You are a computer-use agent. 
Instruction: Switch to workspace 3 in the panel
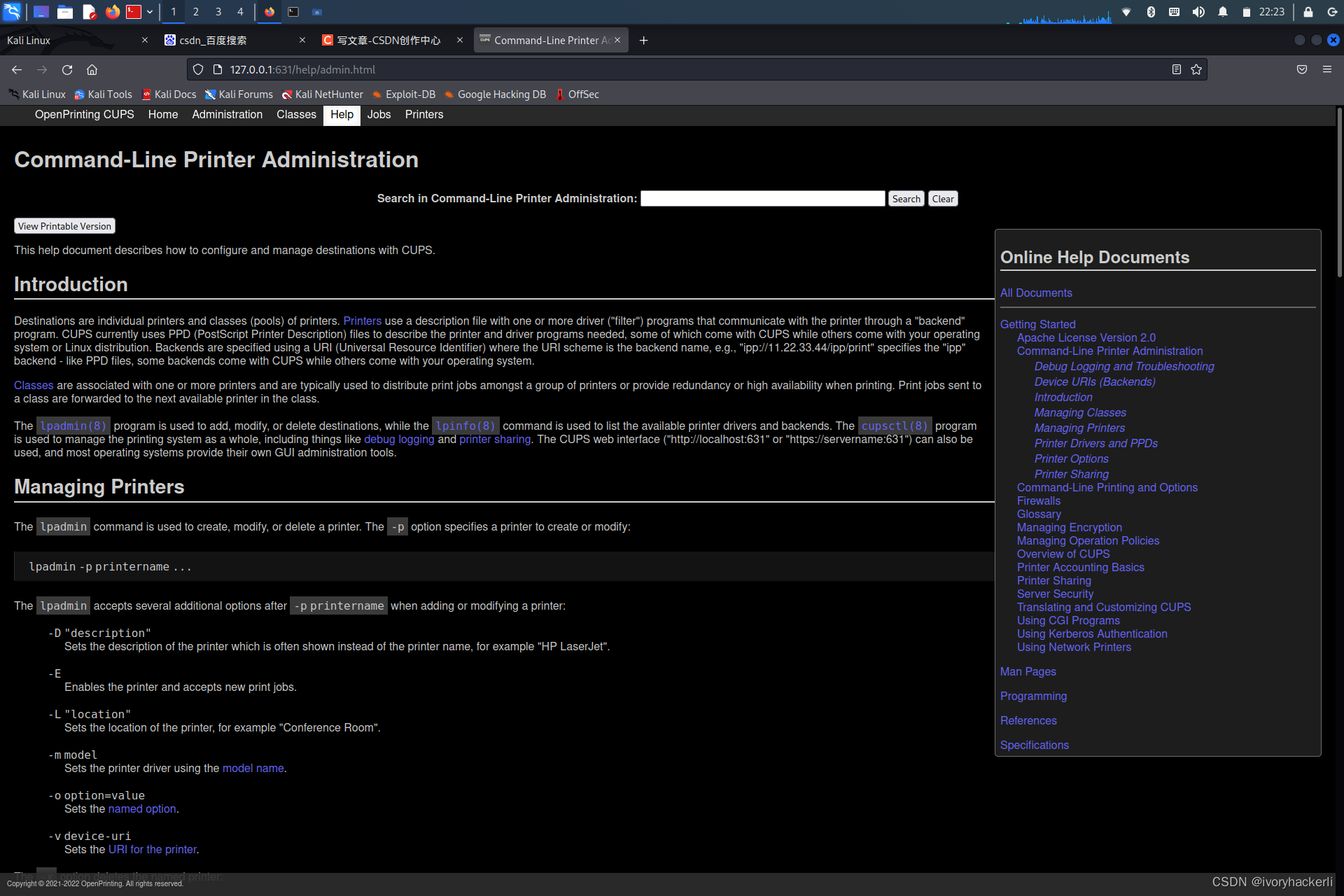(218, 12)
